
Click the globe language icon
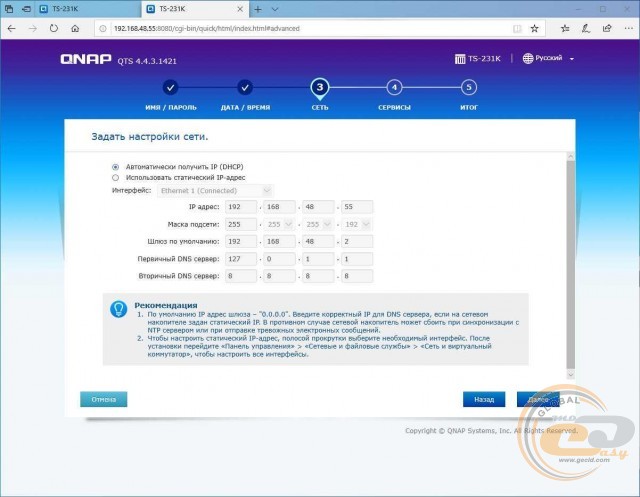pyautogui.click(x=528, y=58)
